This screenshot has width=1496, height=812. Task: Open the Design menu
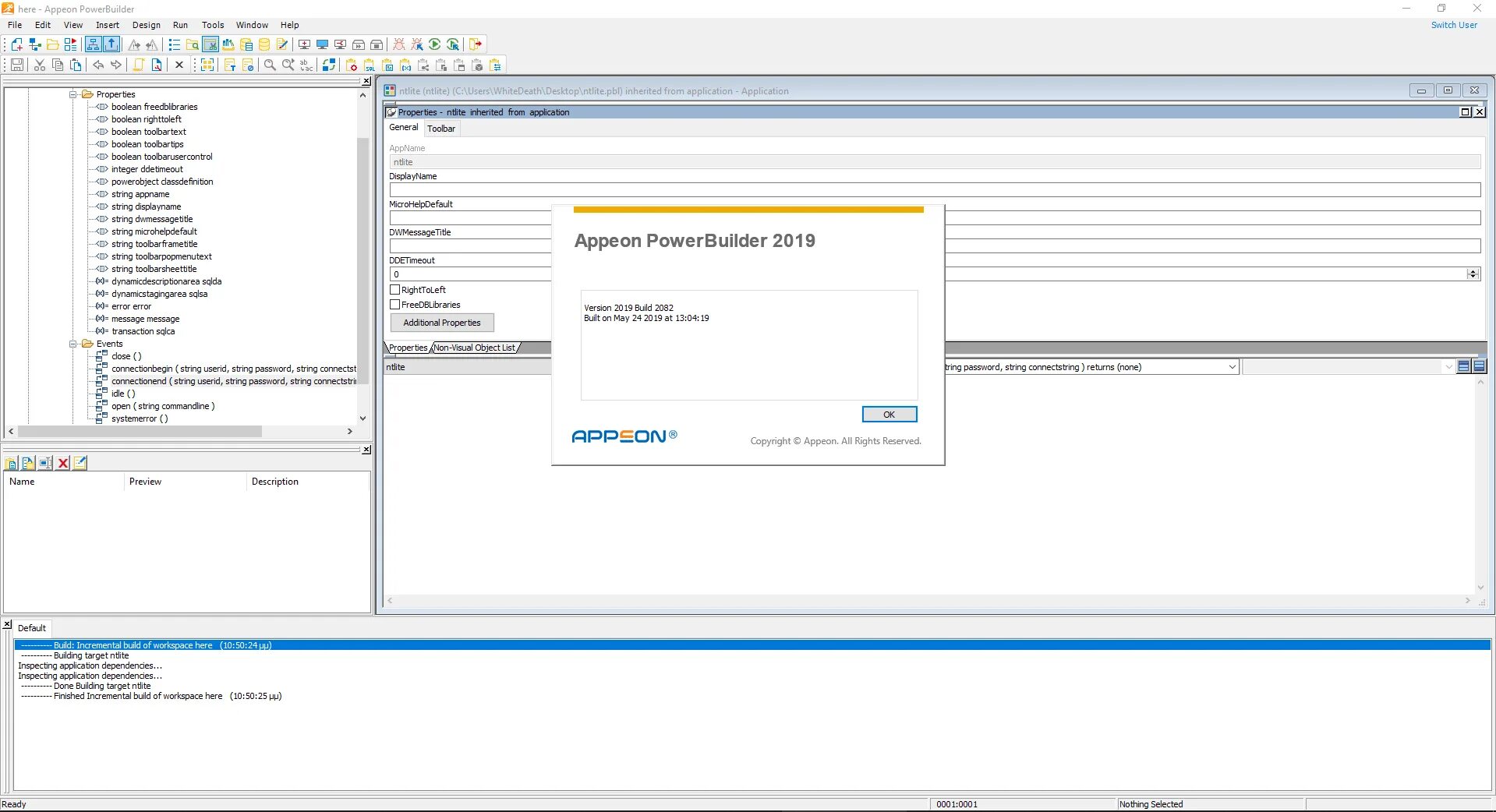pyautogui.click(x=147, y=25)
